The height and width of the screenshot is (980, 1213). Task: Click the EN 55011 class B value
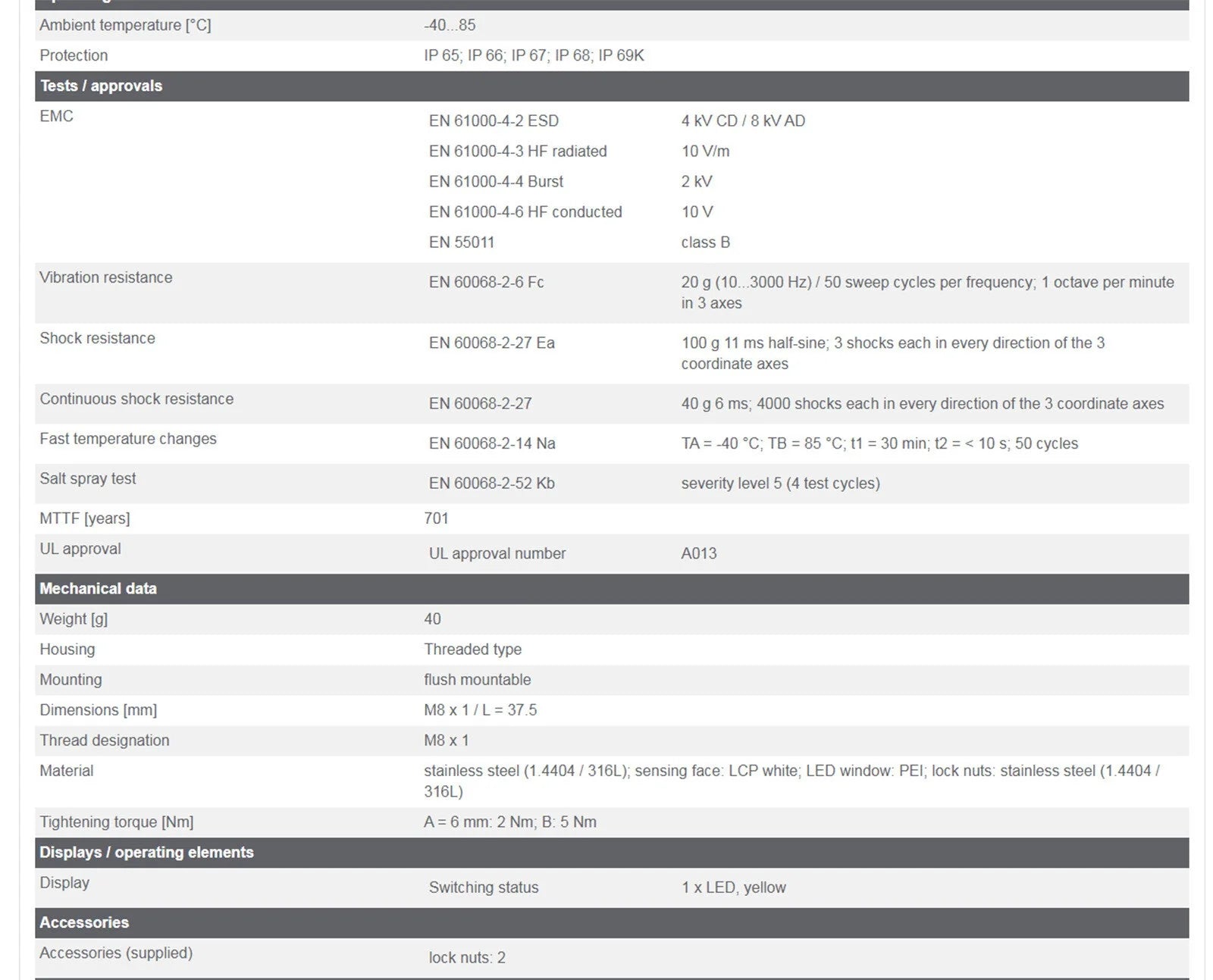[x=705, y=242]
